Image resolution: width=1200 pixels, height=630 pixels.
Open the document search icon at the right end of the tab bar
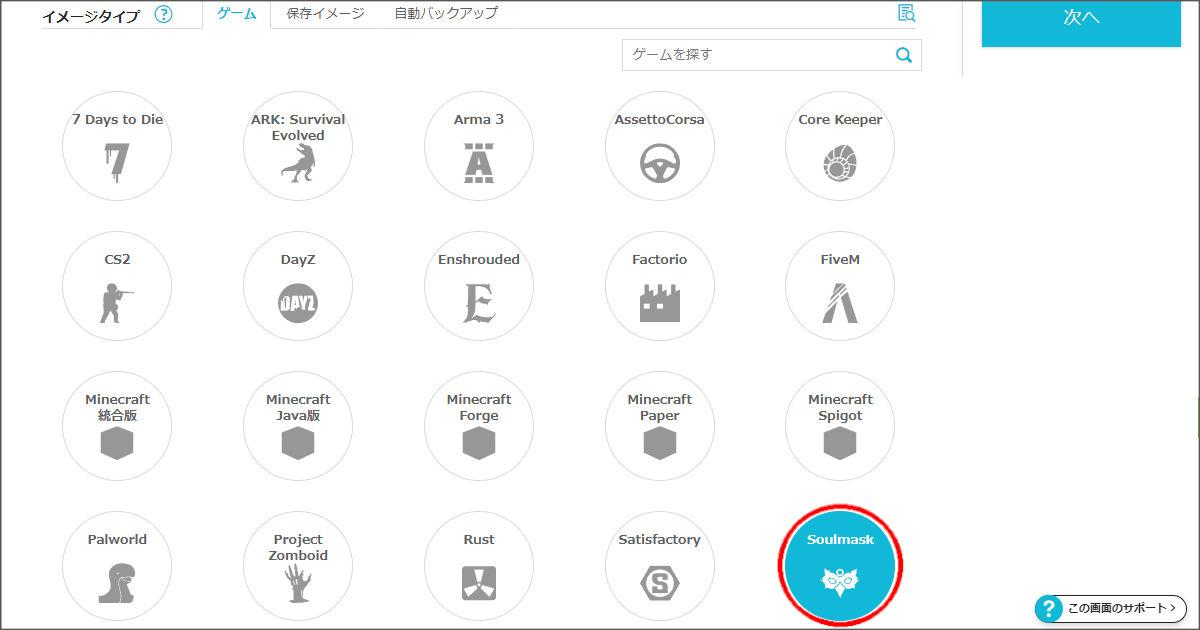click(x=906, y=13)
